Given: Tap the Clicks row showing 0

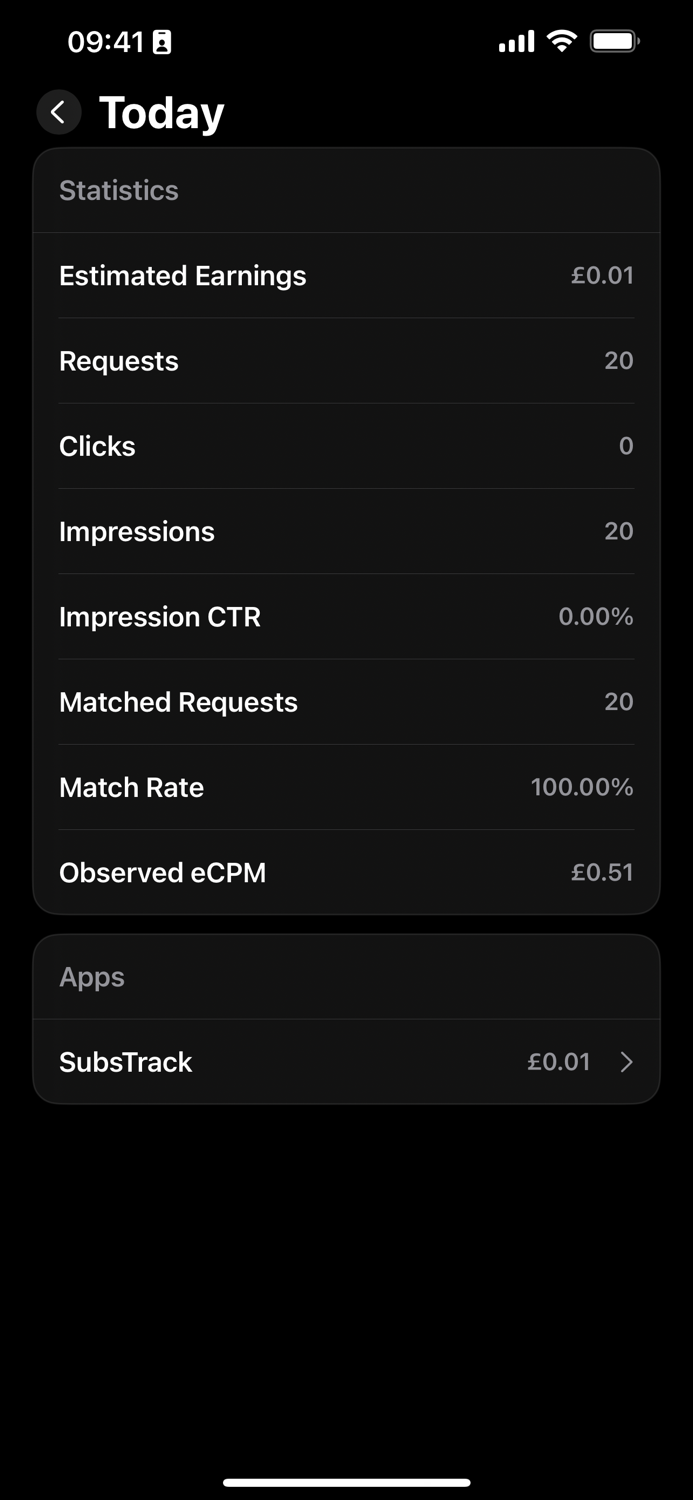Looking at the screenshot, I should coord(346,446).
